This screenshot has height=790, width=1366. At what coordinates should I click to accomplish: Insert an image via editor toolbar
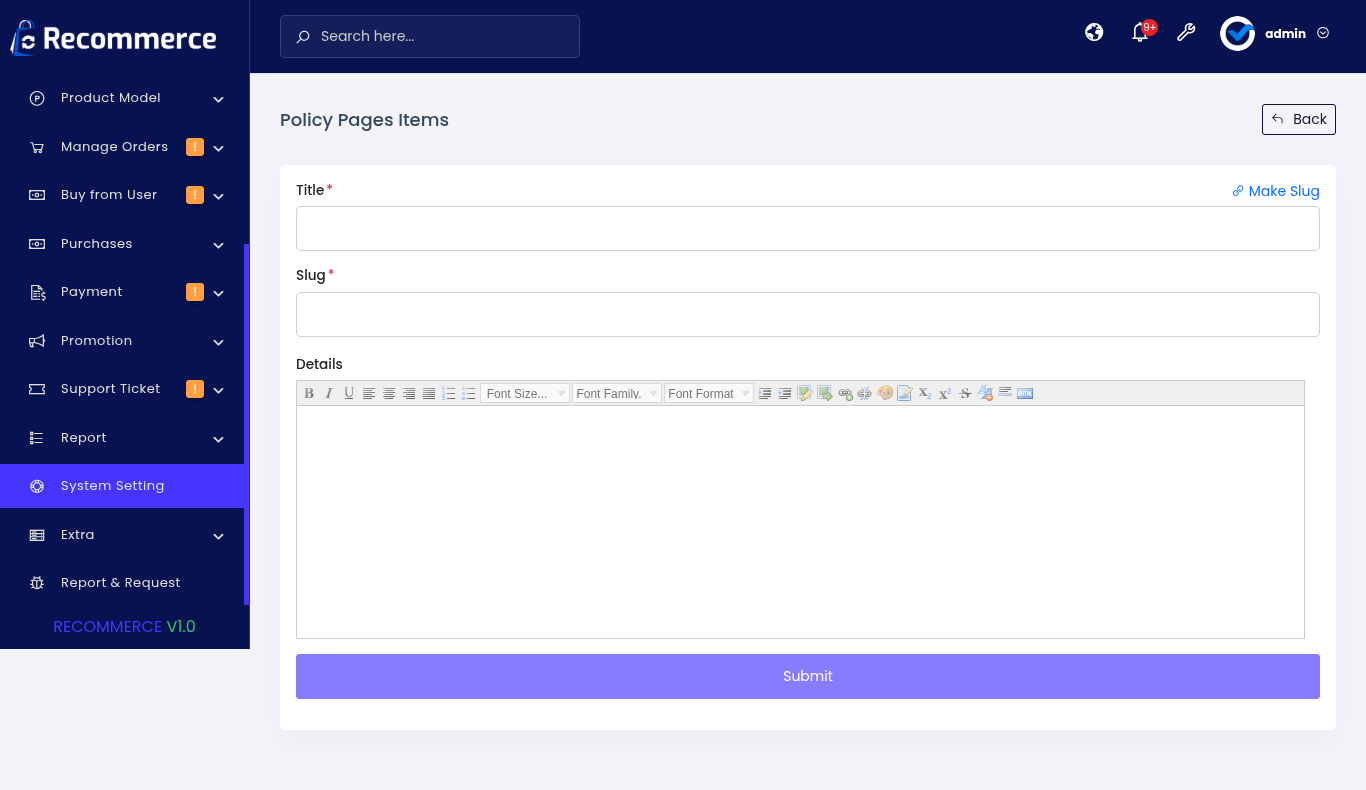(804, 393)
